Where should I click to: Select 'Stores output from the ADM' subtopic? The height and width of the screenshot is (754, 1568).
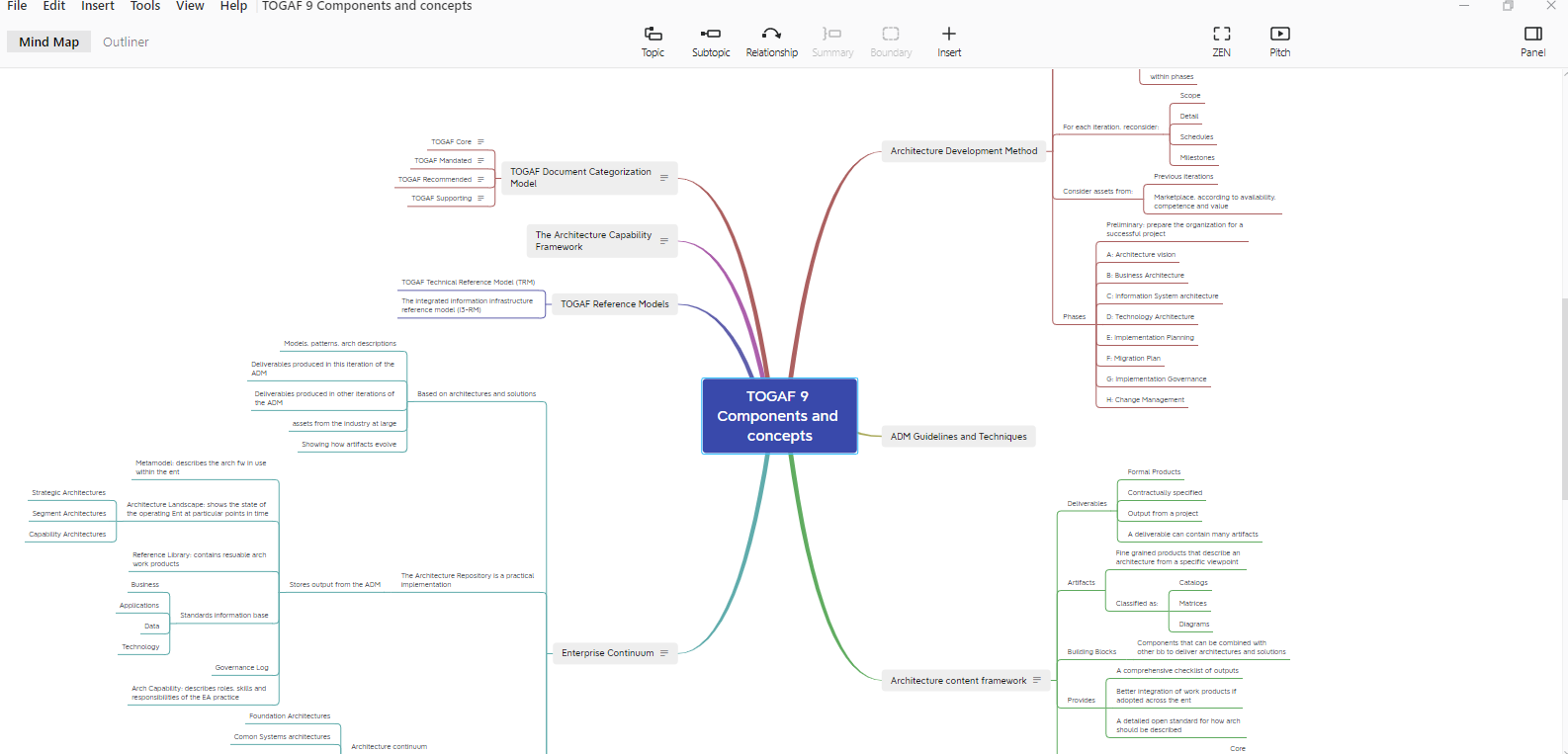pyautogui.click(x=334, y=585)
